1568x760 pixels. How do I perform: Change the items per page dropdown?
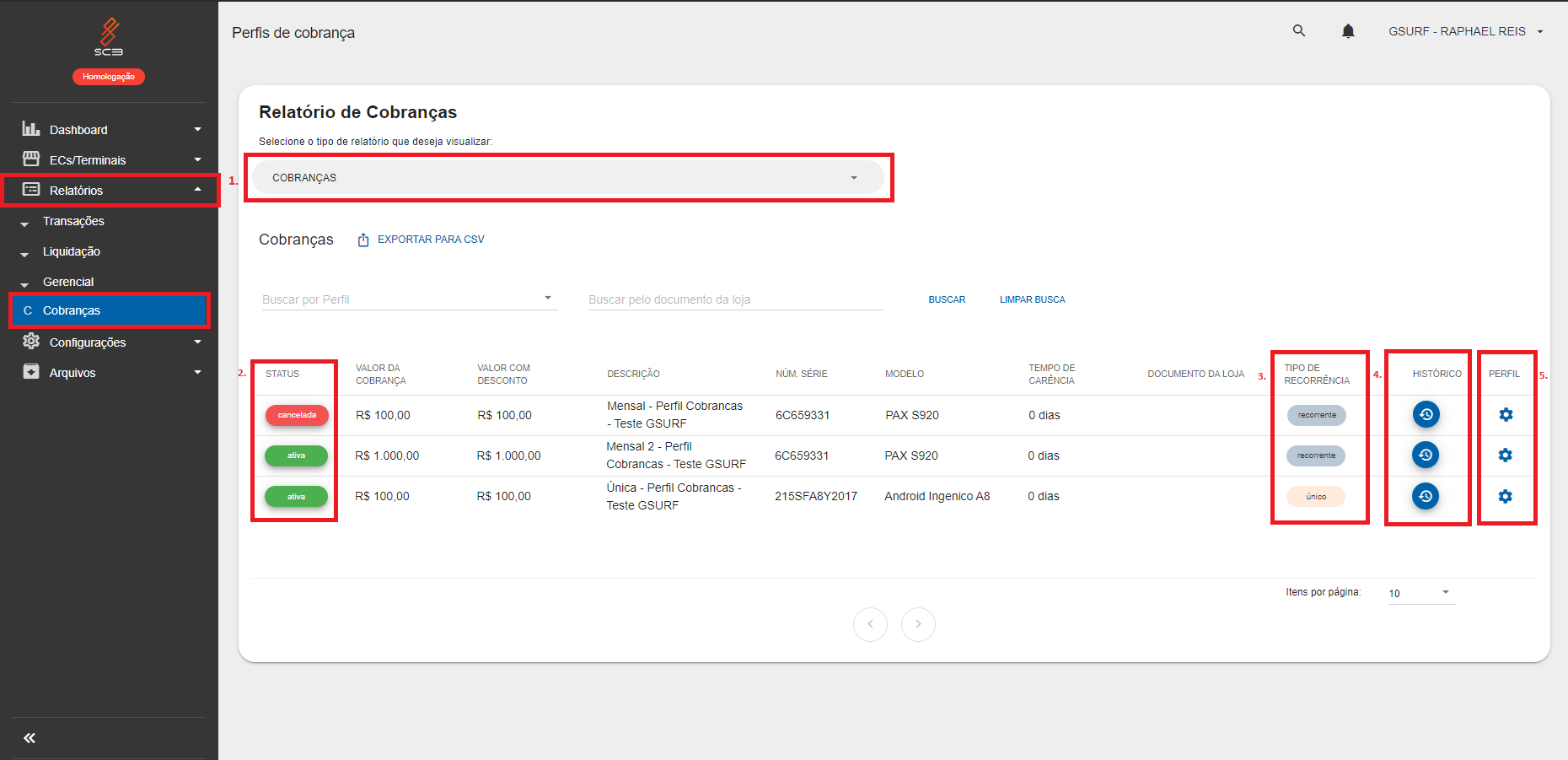tap(1420, 593)
